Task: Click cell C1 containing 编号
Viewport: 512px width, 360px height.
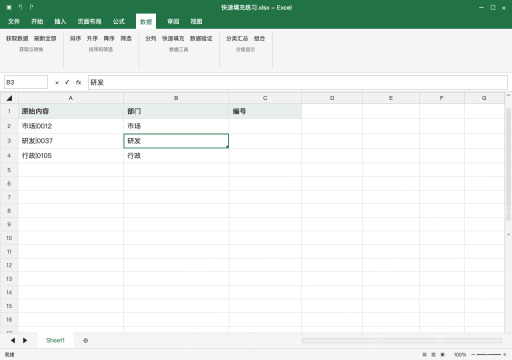Action: 265,111
